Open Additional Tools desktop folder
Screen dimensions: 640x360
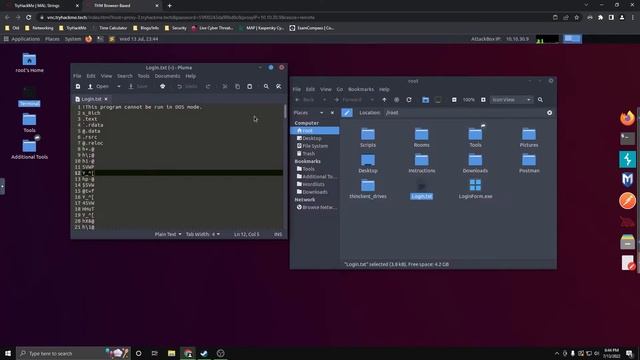point(29,149)
